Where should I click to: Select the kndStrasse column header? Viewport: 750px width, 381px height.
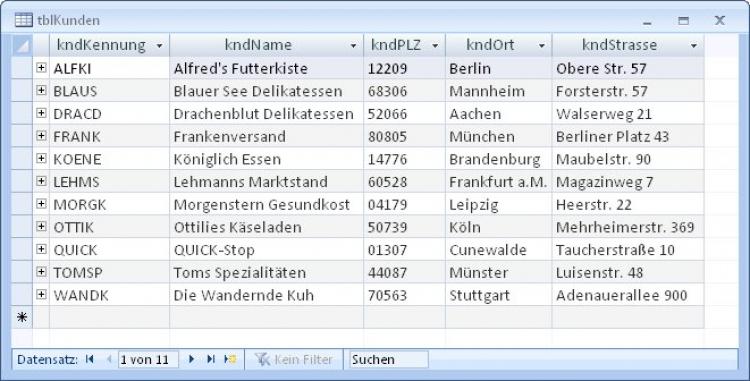pyautogui.click(x=628, y=45)
